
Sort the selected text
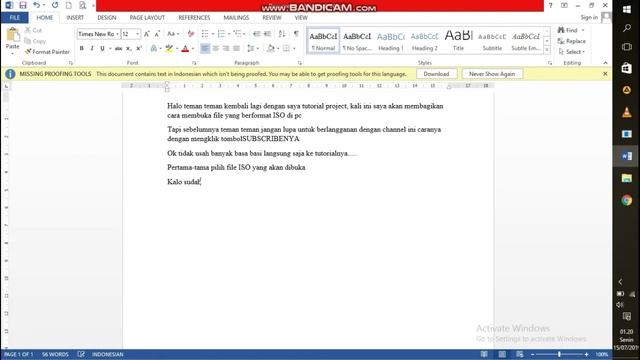tap(282, 34)
